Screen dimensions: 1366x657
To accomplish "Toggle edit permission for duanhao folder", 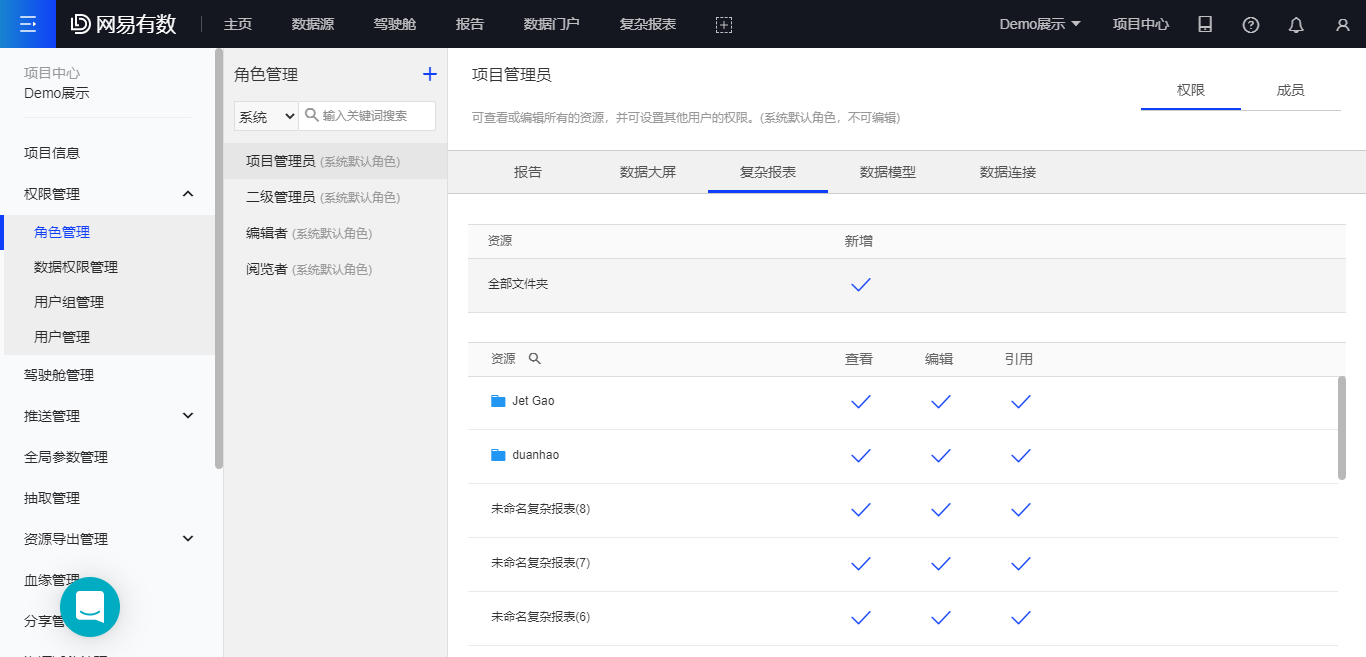I will coord(940,456).
